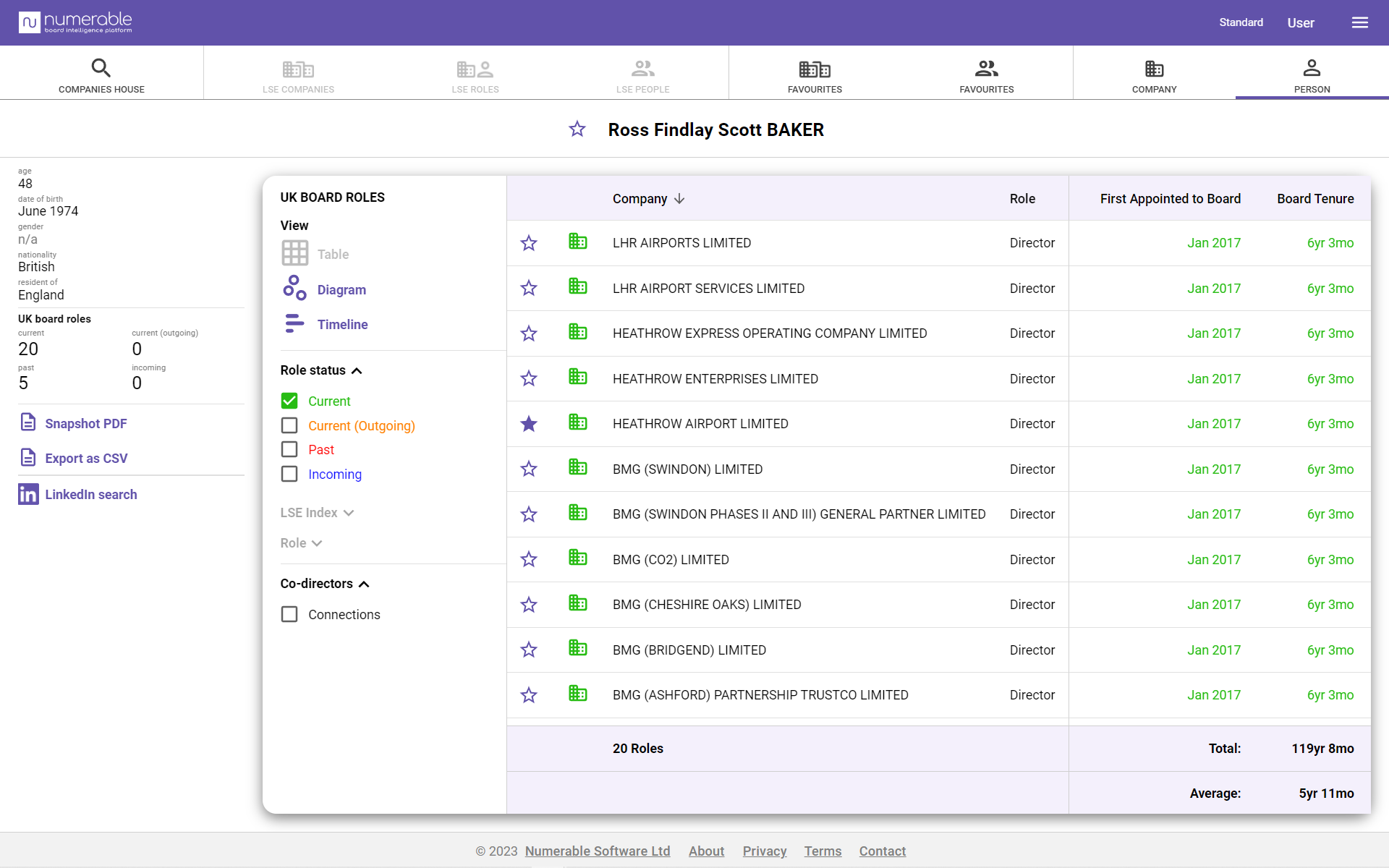Open company icon for LHR AIRPORTS LIMITED
This screenshot has width=1389, height=868.
point(577,242)
